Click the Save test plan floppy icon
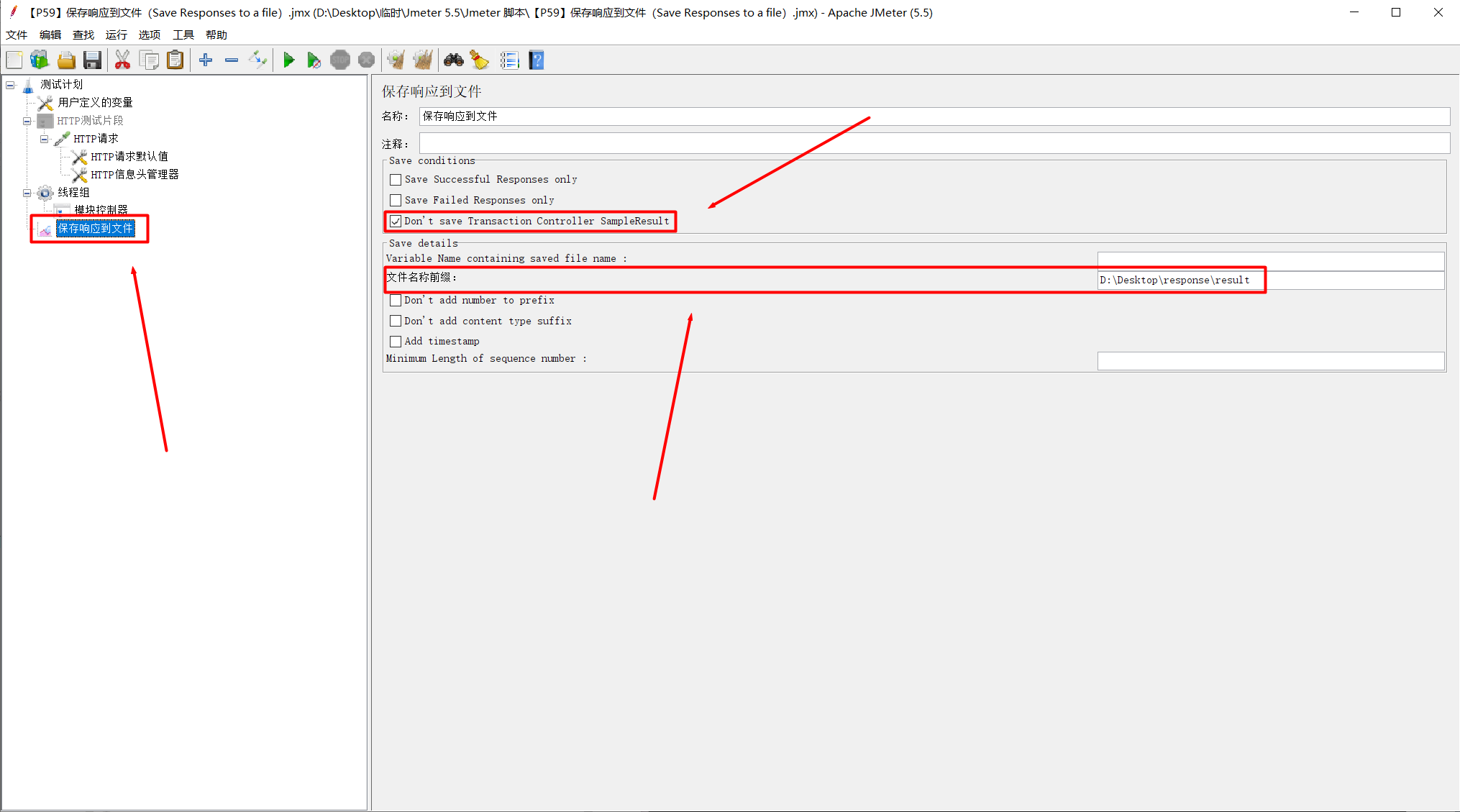 [x=92, y=60]
